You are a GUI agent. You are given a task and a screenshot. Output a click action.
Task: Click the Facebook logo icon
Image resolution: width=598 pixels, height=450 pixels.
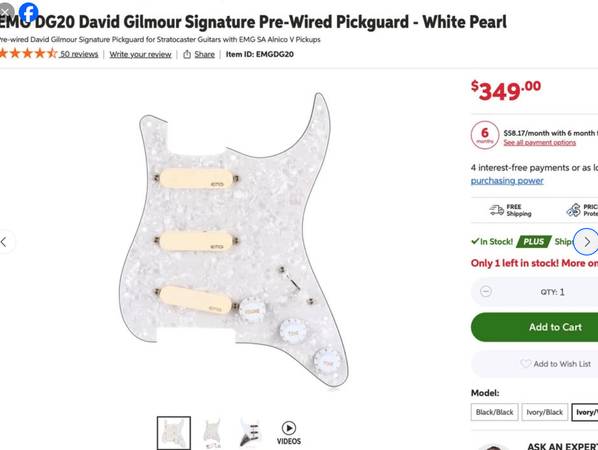(x=29, y=12)
